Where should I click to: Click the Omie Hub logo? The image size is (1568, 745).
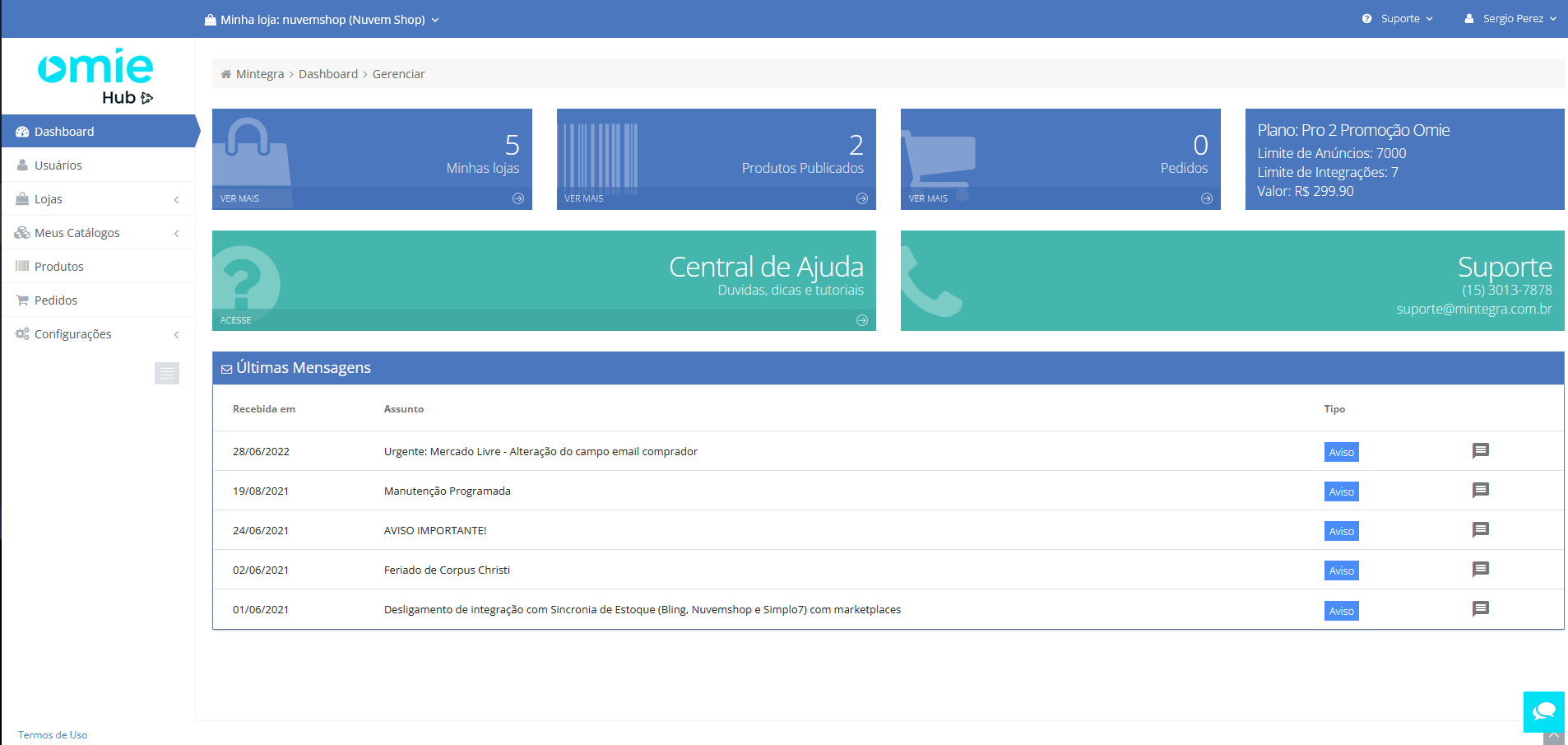(x=96, y=77)
